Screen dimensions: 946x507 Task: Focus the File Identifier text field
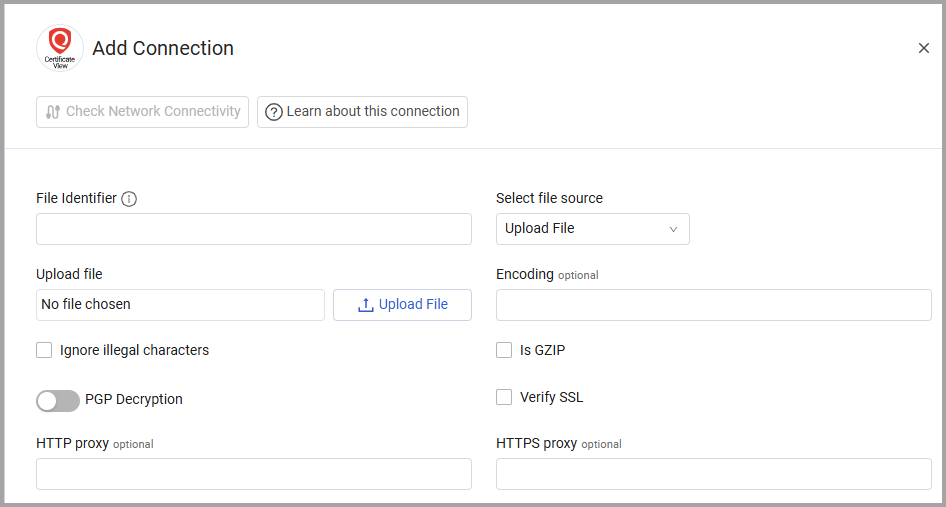tap(253, 229)
